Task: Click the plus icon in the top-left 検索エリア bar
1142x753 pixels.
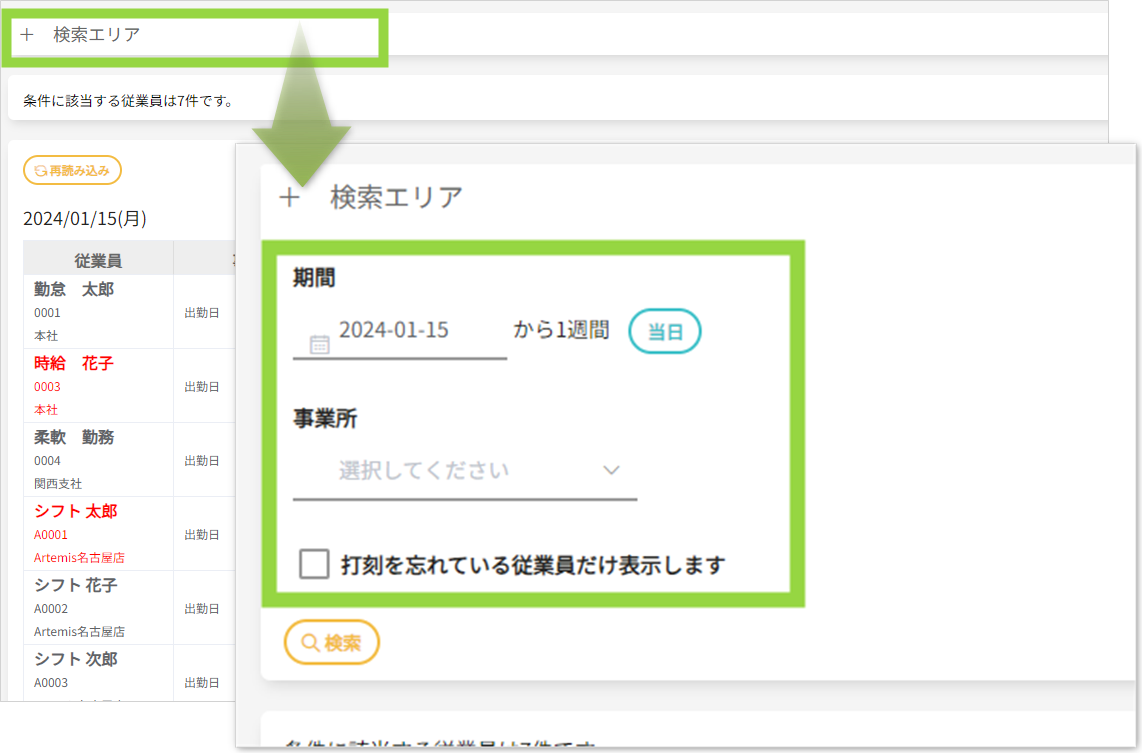Action: click(27, 35)
